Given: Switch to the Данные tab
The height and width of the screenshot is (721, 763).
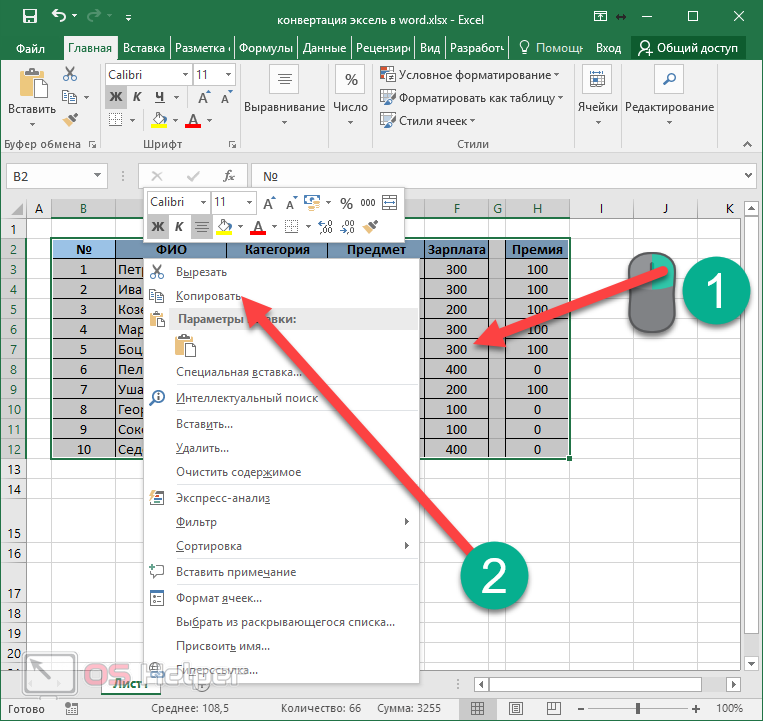Looking at the screenshot, I should pos(324,48).
